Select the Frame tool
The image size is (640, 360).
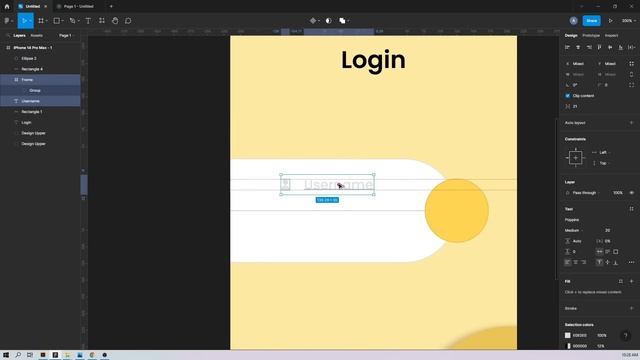pyautogui.click(x=41, y=21)
